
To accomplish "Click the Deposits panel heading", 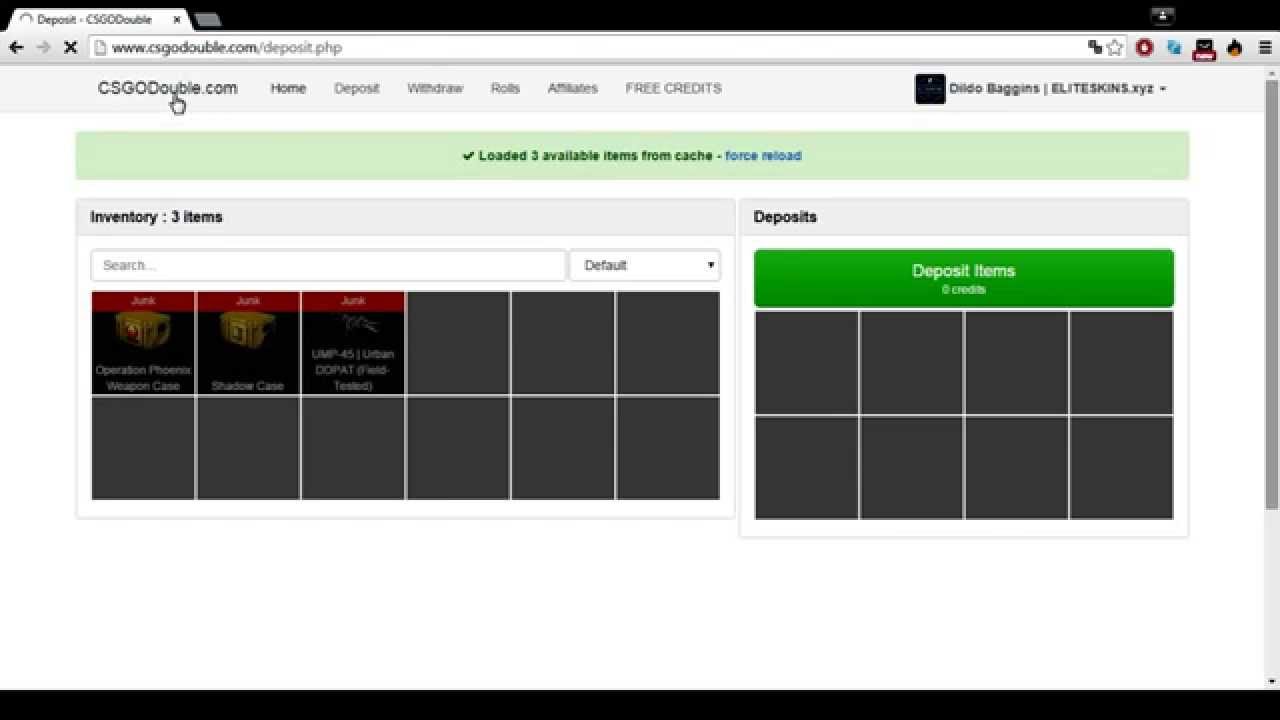I will coord(785,217).
